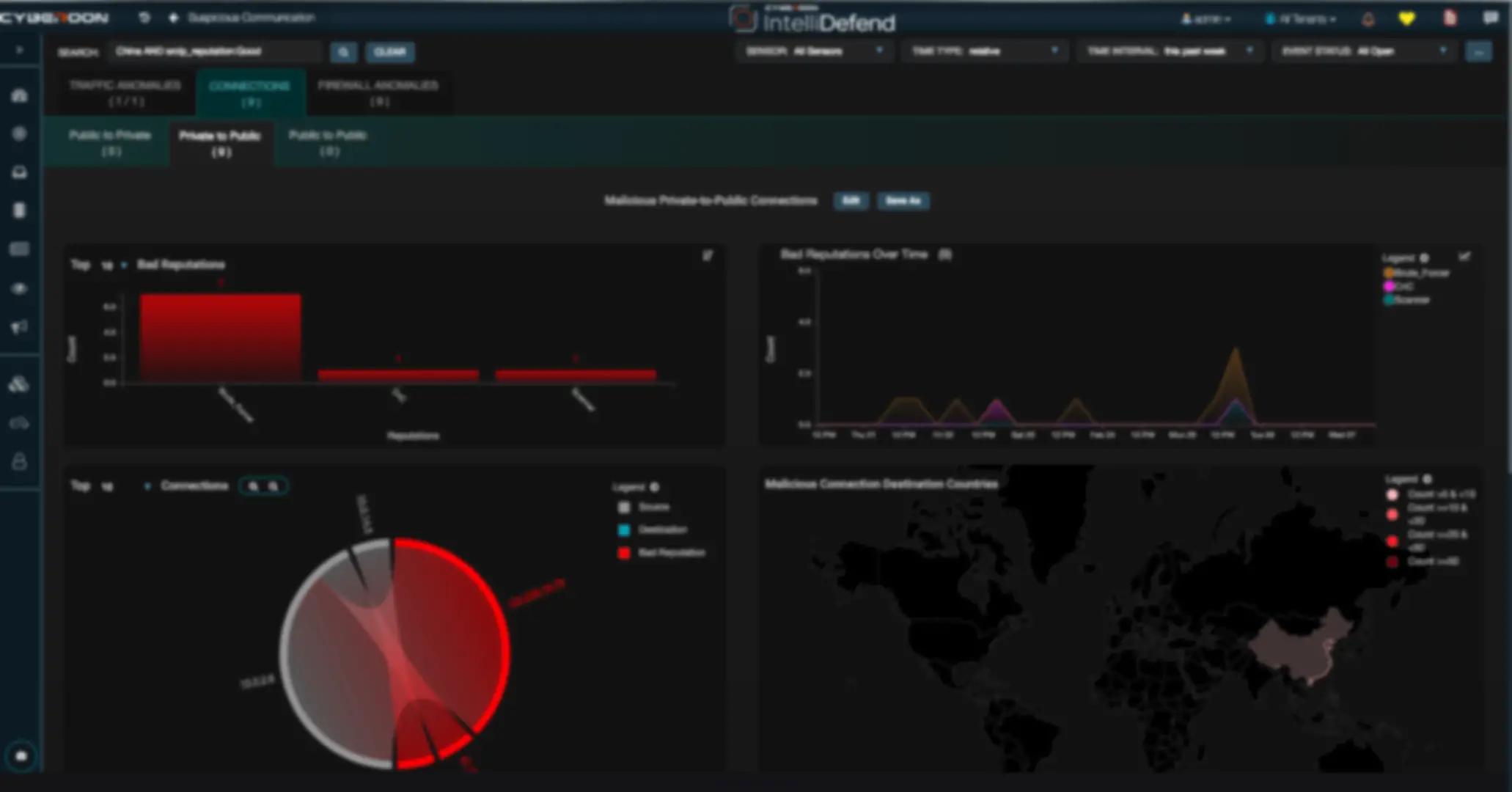
Task: Click the tallest bar in Bad Reputations
Action: (221, 338)
